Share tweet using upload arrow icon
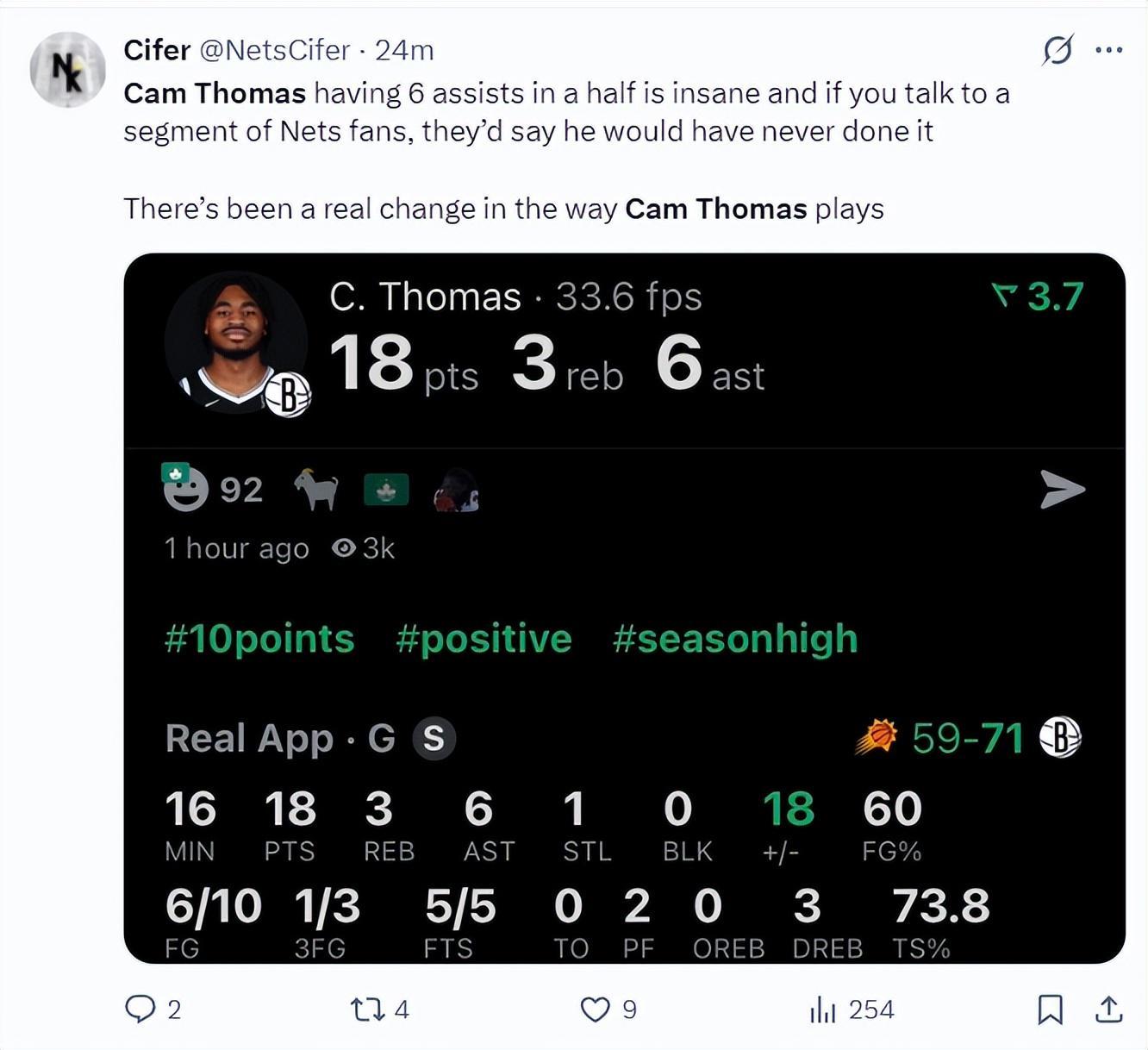 [x=1109, y=1009]
